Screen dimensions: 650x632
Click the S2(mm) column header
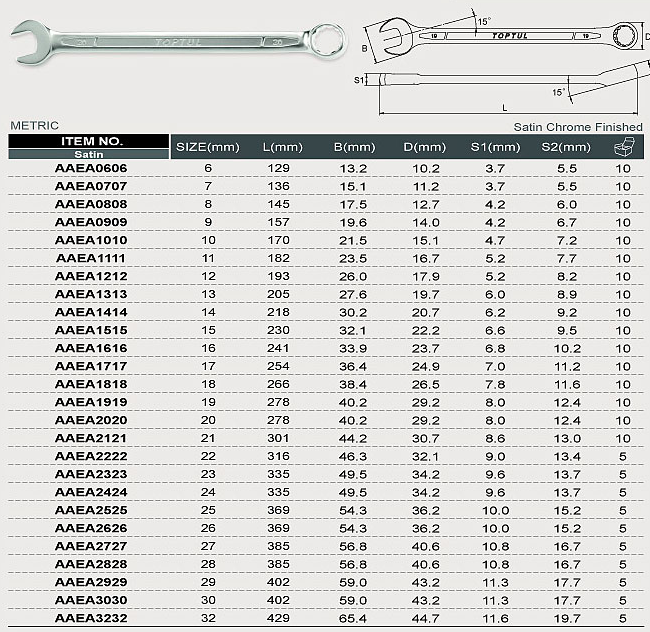click(566, 147)
